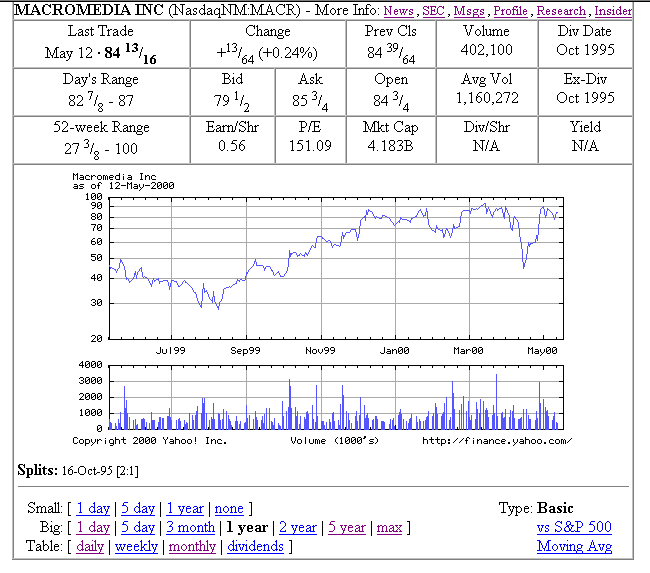Open the News link for Macromedia
The width and height of the screenshot is (650, 573).
point(398,11)
